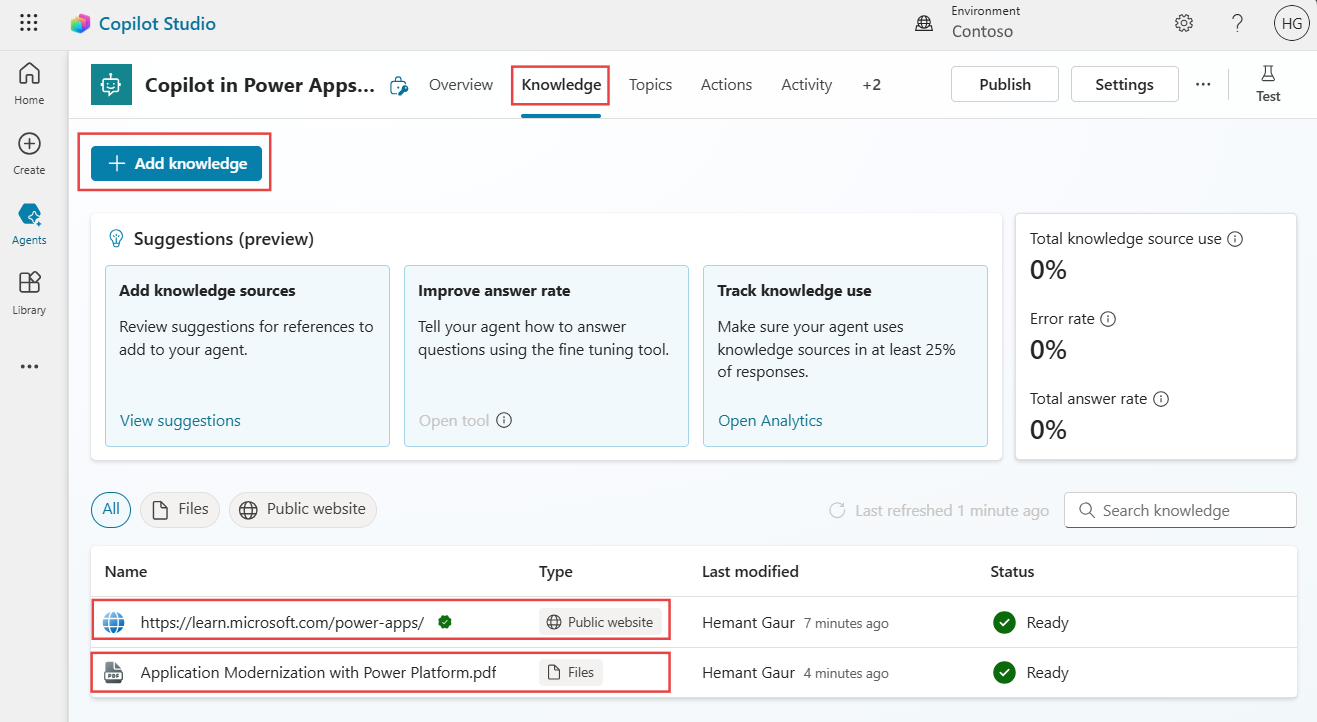Open the Help question mark icon
This screenshot has width=1317, height=722.
tap(1237, 23)
